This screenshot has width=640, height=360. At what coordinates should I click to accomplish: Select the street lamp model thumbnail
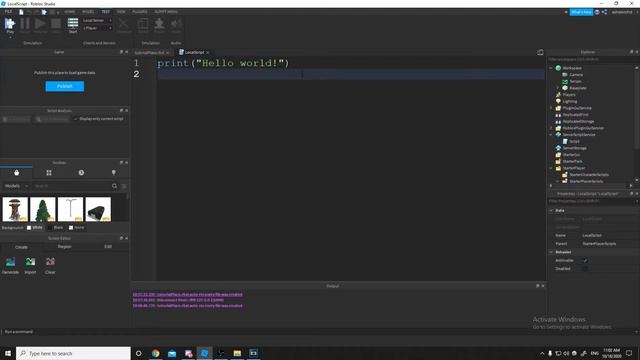(71, 209)
